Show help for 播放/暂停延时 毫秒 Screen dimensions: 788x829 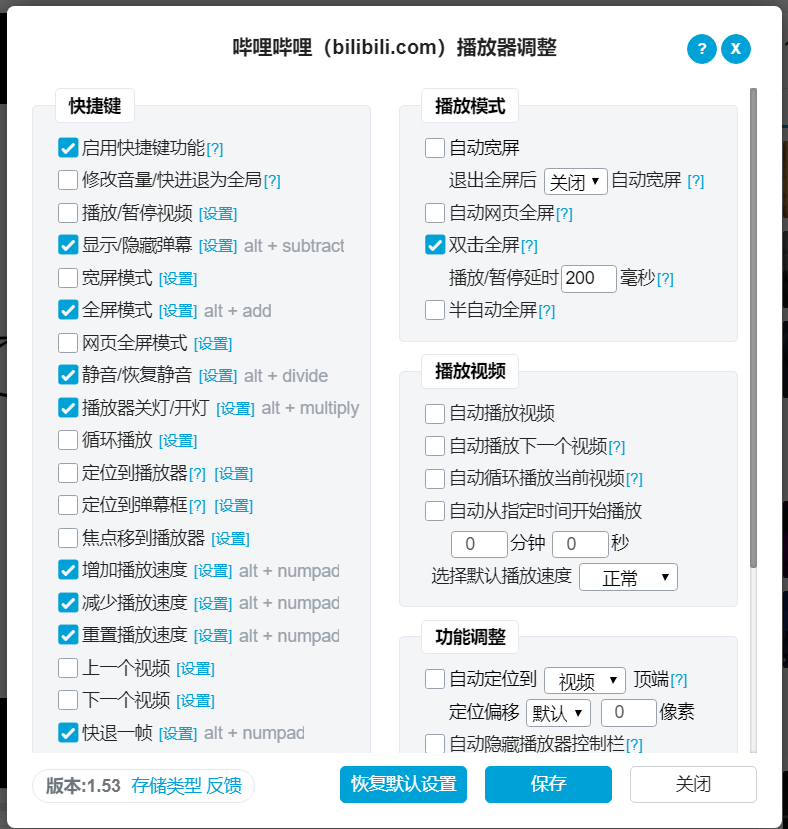click(x=665, y=279)
